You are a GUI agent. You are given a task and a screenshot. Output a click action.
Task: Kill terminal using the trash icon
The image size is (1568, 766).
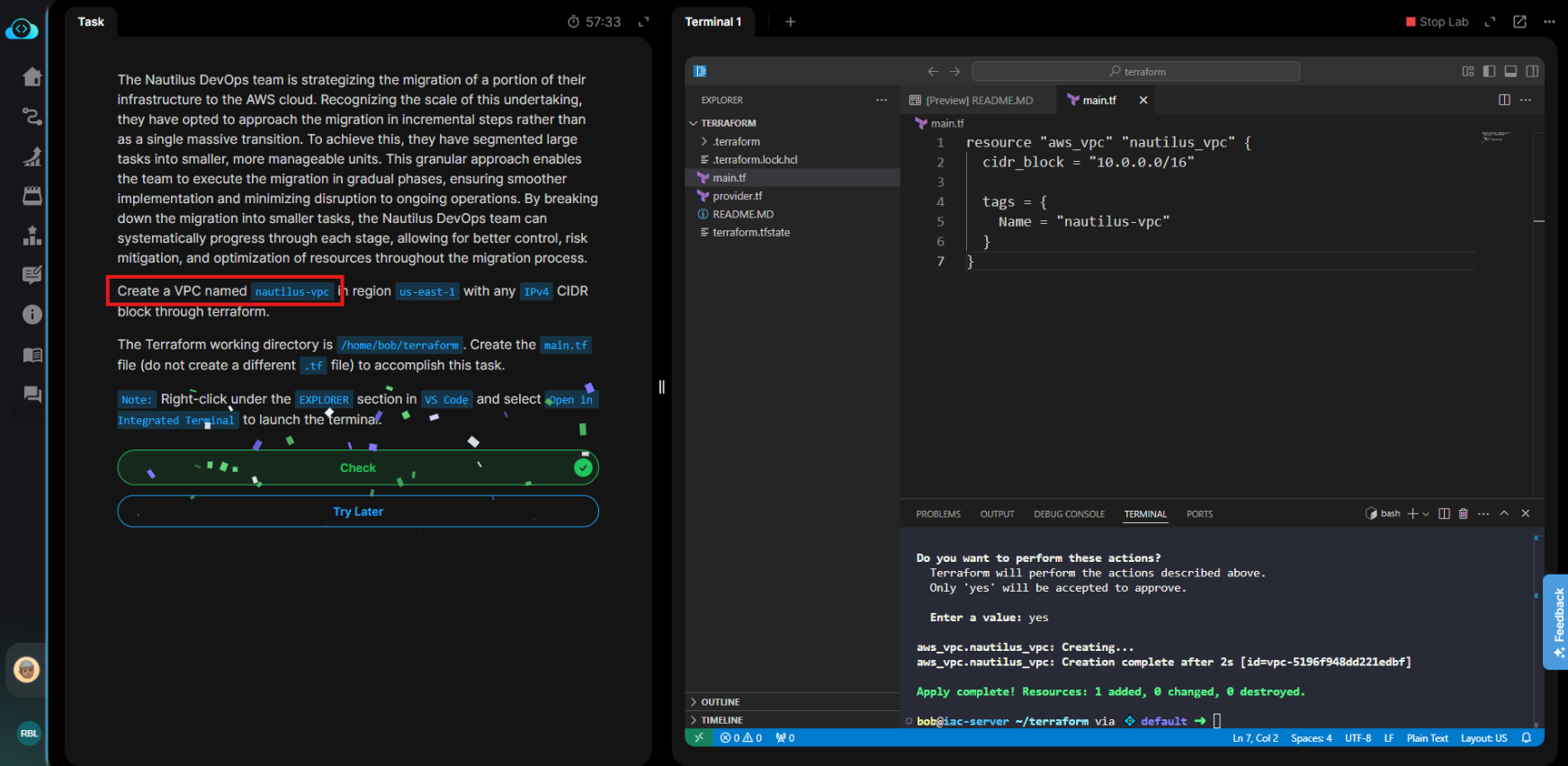[1463, 513]
